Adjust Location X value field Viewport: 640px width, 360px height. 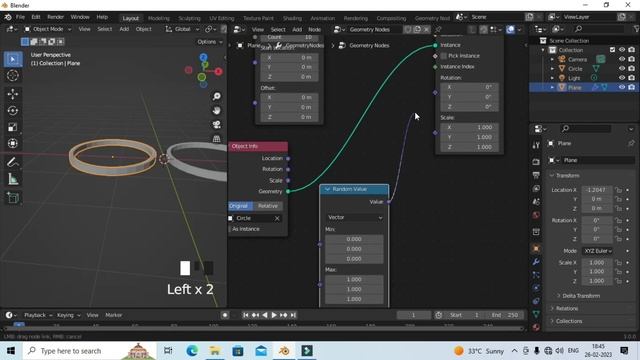coord(597,190)
